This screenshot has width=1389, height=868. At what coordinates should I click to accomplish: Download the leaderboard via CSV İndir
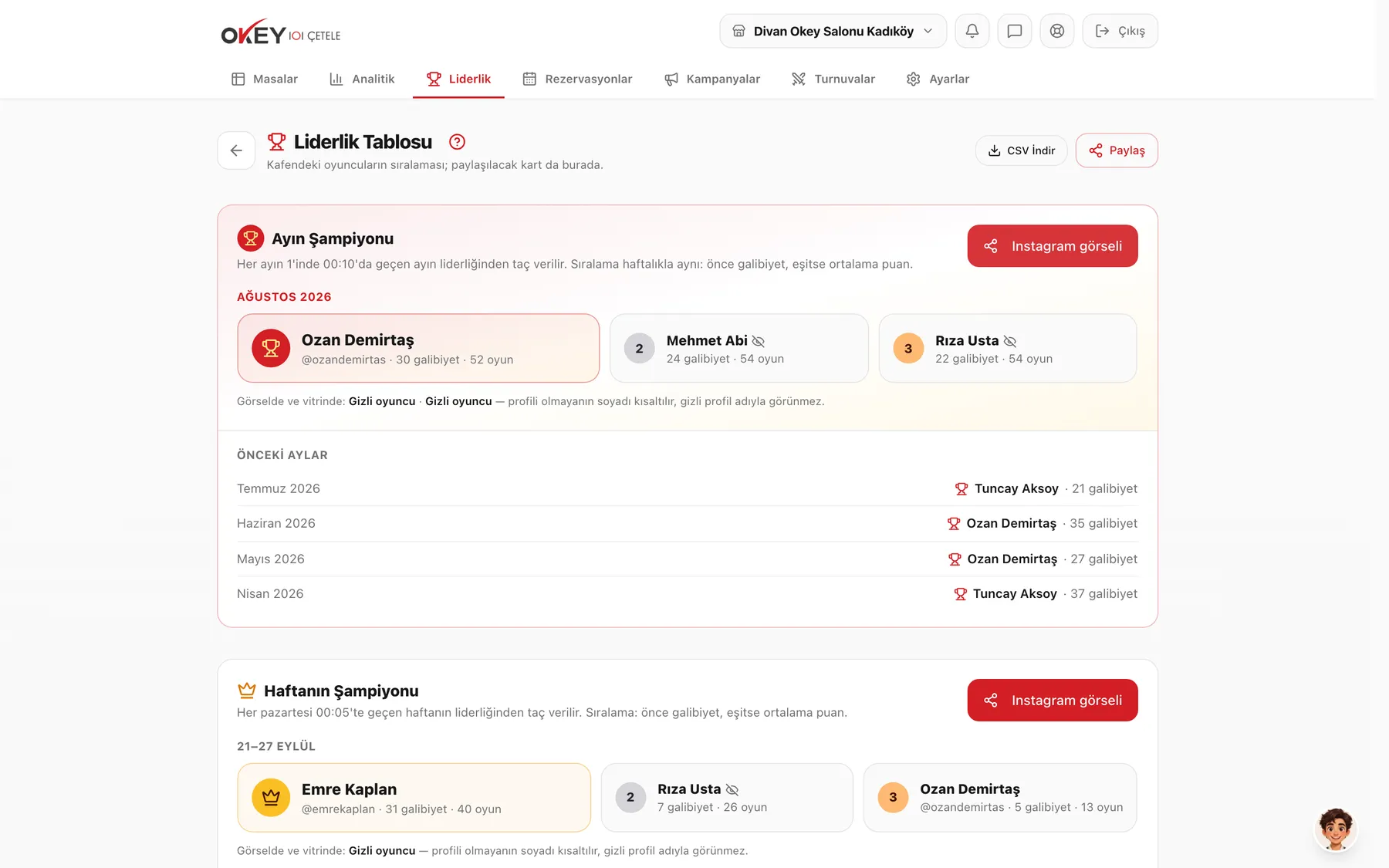[x=1022, y=150]
